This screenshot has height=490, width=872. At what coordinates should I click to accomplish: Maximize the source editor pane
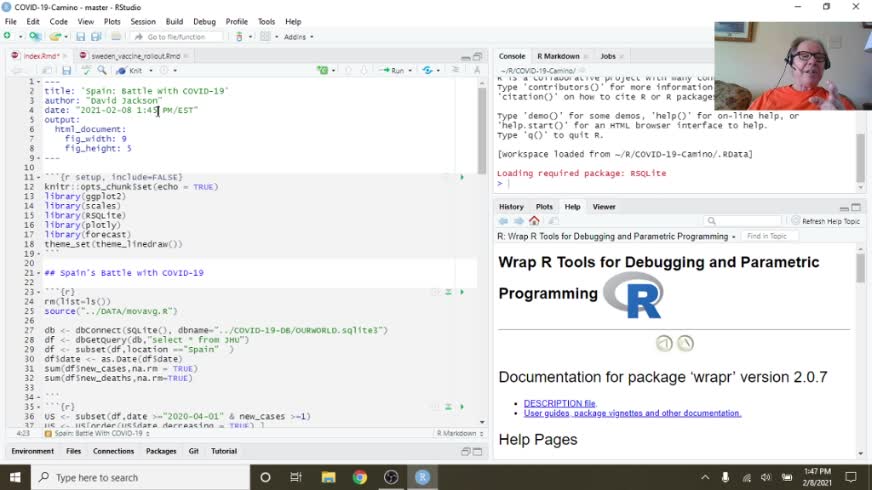pyautogui.click(x=477, y=57)
